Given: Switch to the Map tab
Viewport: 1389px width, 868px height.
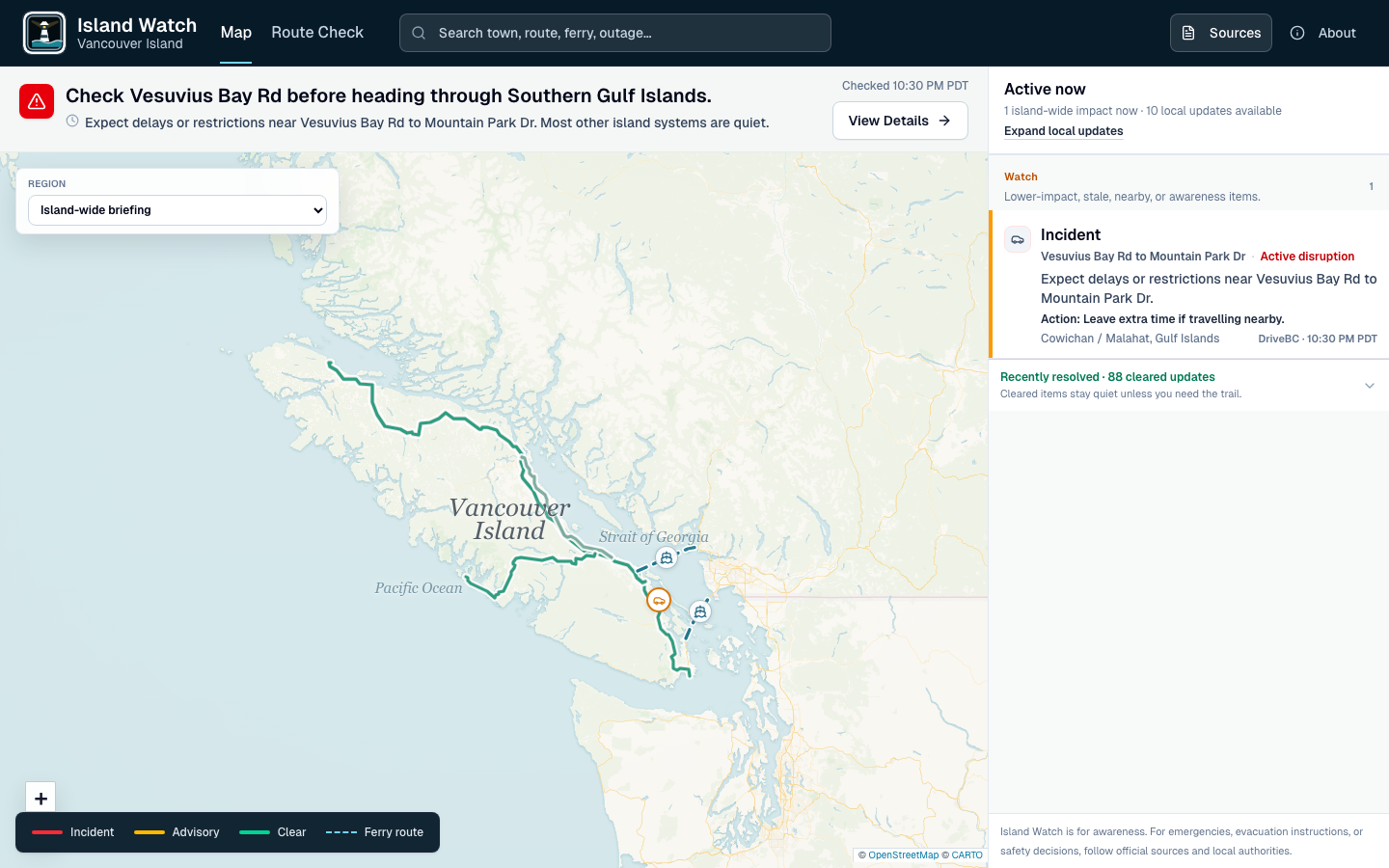Looking at the screenshot, I should [x=236, y=33].
